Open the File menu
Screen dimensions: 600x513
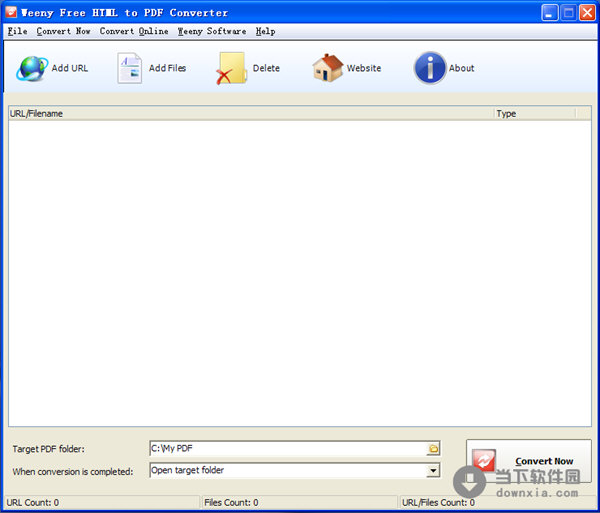[x=18, y=31]
